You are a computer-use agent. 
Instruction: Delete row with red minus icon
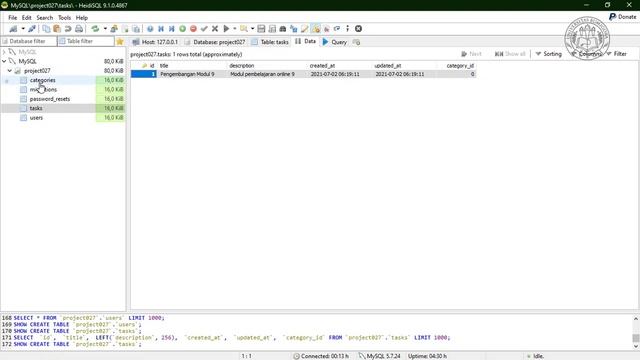pos(193,29)
